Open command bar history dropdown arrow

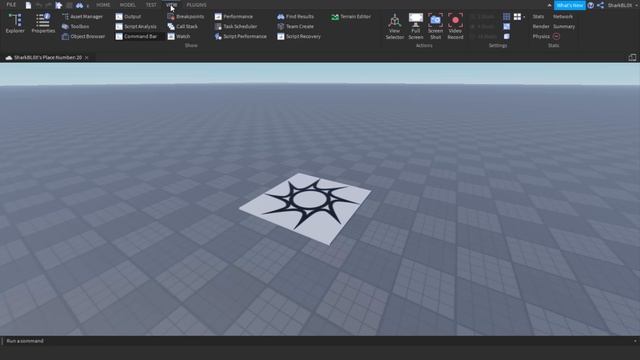(635, 341)
